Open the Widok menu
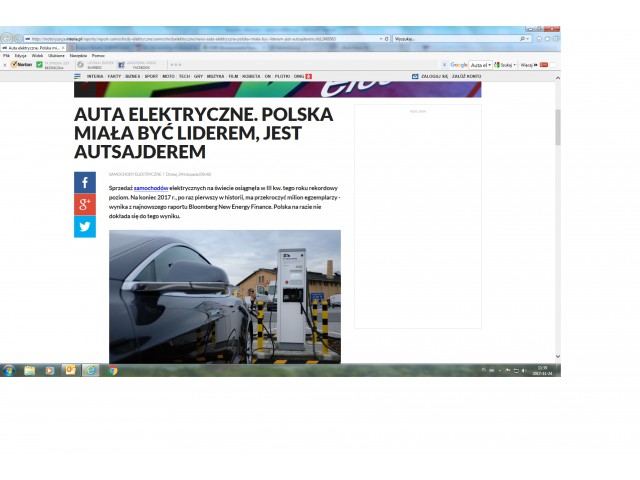The width and height of the screenshot is (640, 480). pyautogui.click(x=37, y=55)
